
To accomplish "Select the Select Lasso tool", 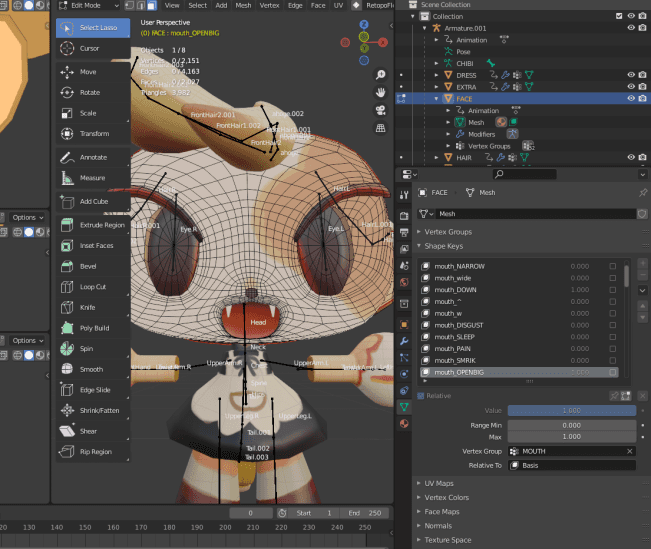I will [x=93, y=28].
